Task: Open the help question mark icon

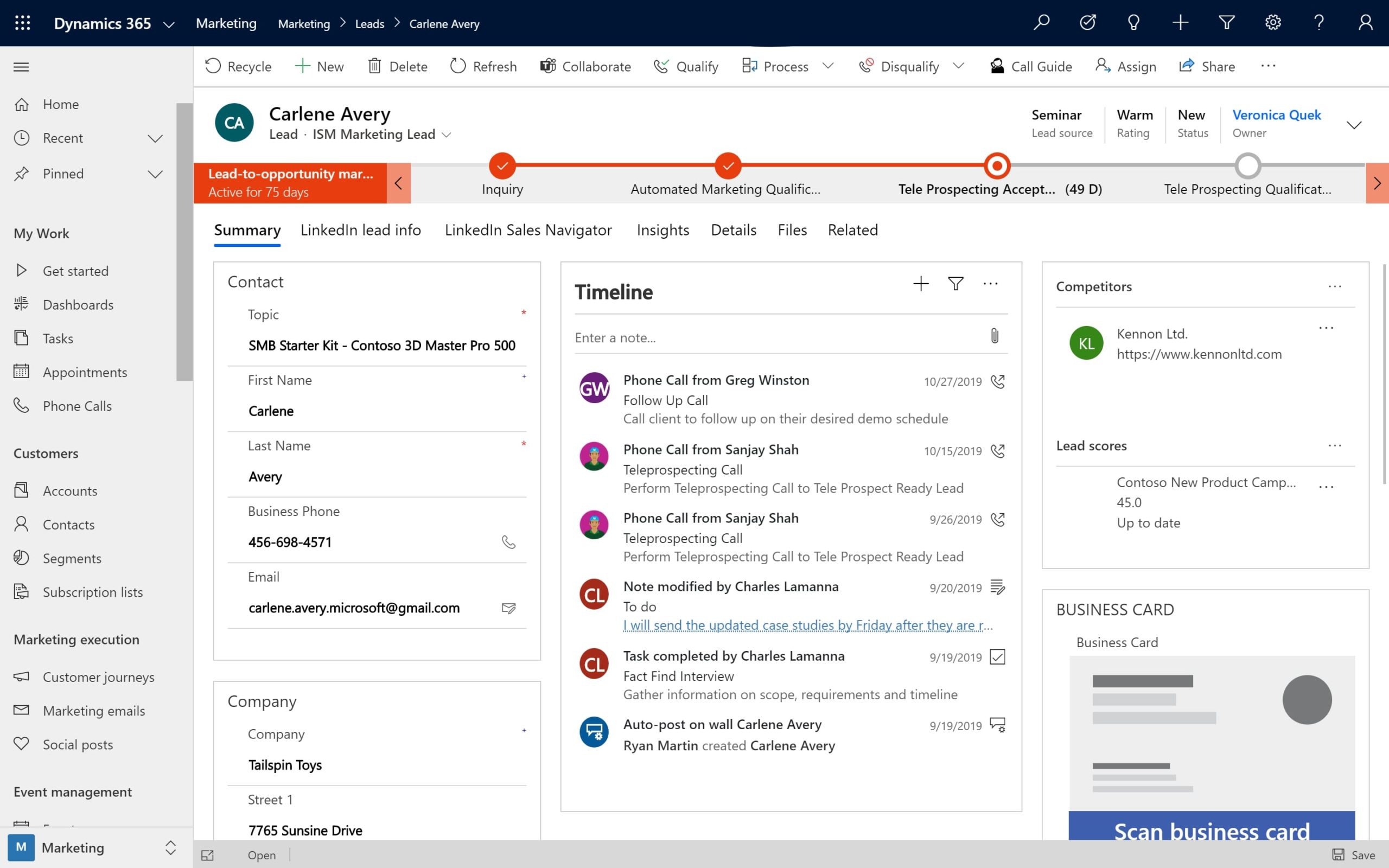Action: point(1319,23)
